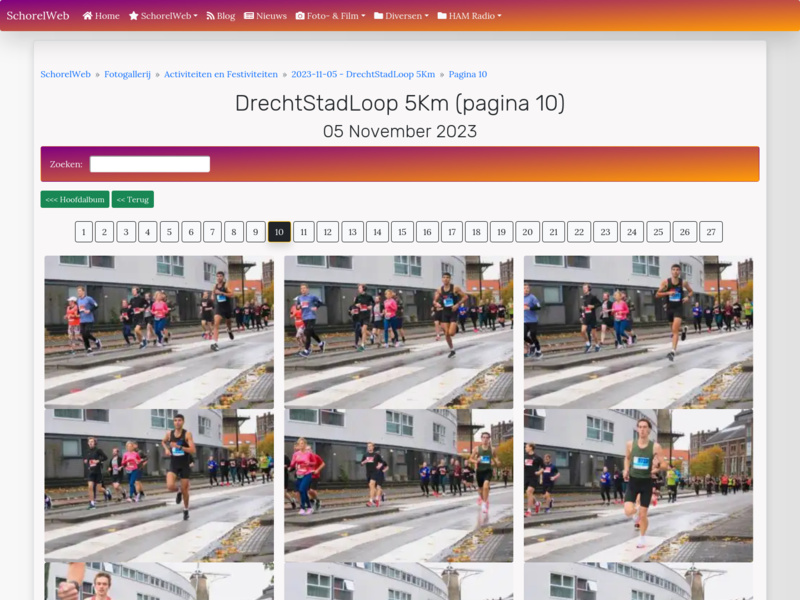Go to gallery page 6
The image size is (800, 600).
[191, 232]
